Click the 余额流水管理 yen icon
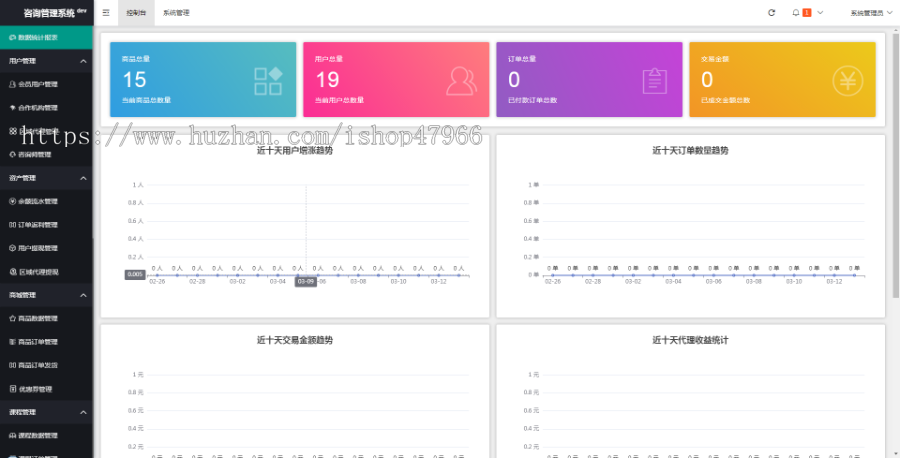The height and width of the screenshot is (458, 900). (x=13, y=201)
